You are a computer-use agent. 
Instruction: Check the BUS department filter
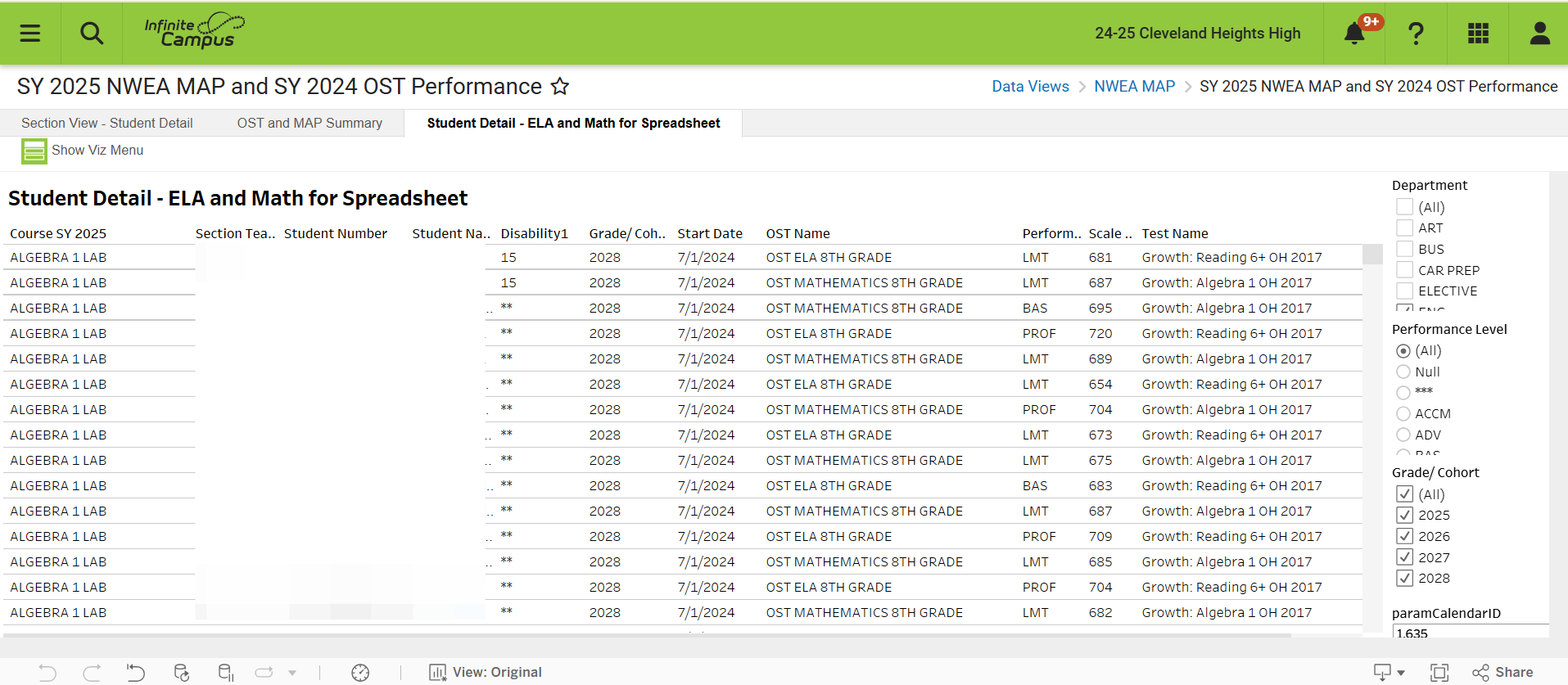pos(1405,249)
